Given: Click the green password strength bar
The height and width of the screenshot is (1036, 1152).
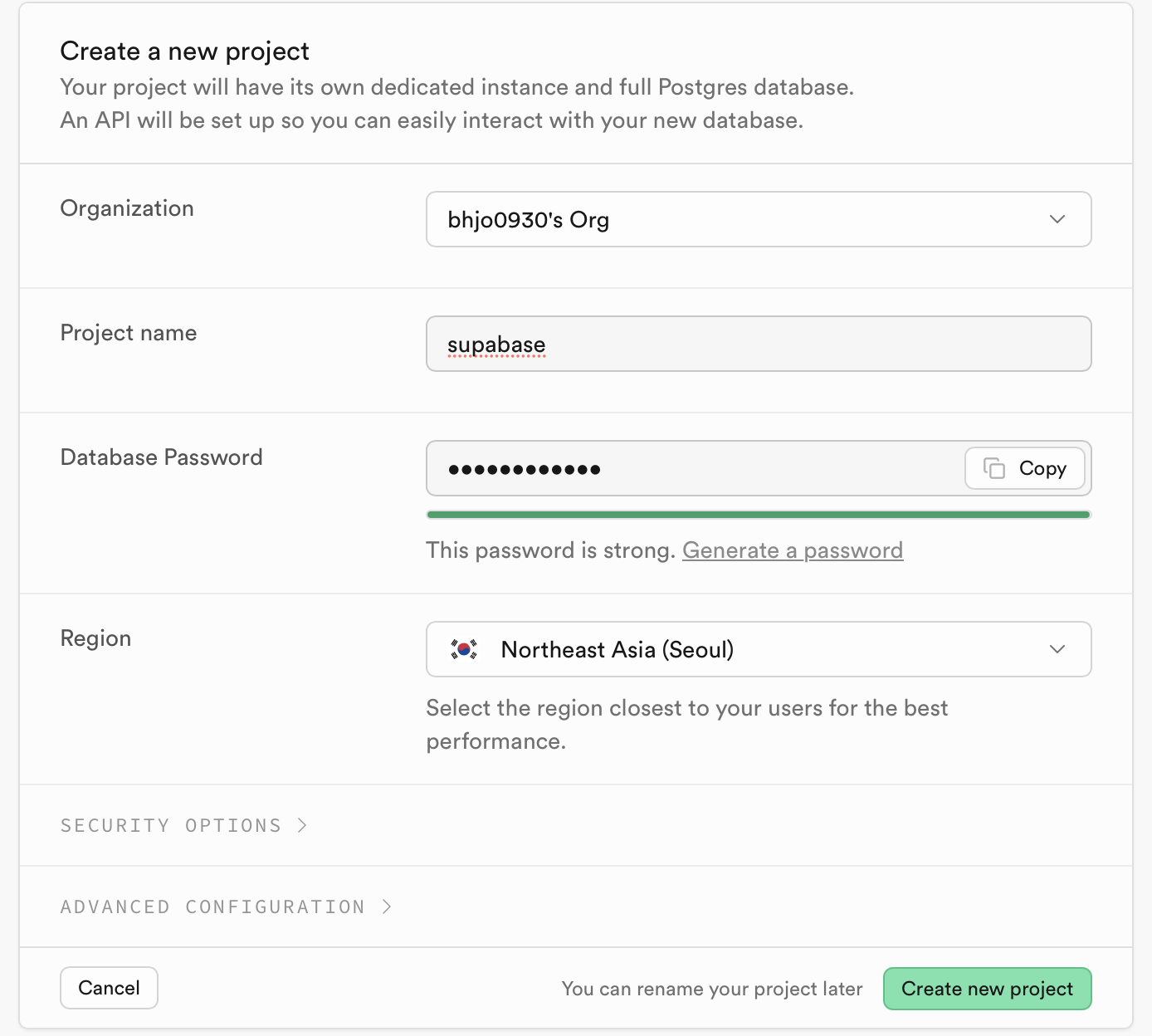Looking at the screenshot, I should tap(758, 515).
